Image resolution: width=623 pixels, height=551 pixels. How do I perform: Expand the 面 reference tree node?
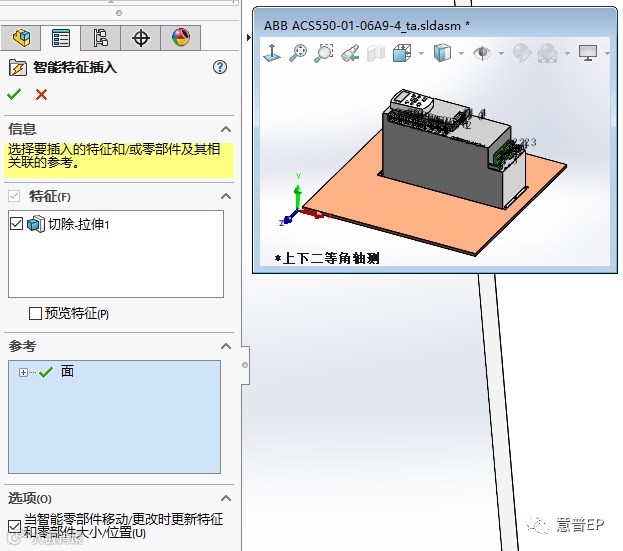[x=23, y=372]
